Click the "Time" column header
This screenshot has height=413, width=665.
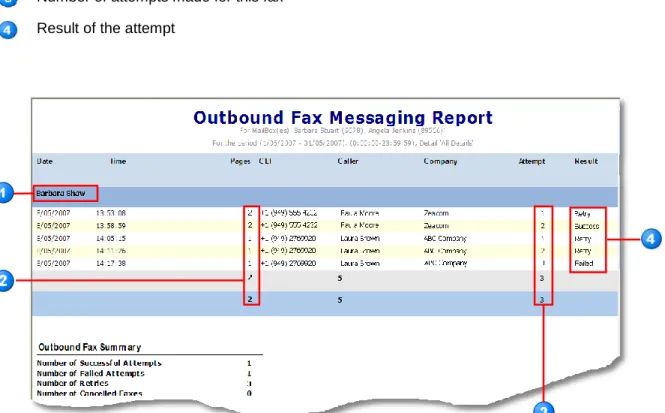click(x=118, y=161)
